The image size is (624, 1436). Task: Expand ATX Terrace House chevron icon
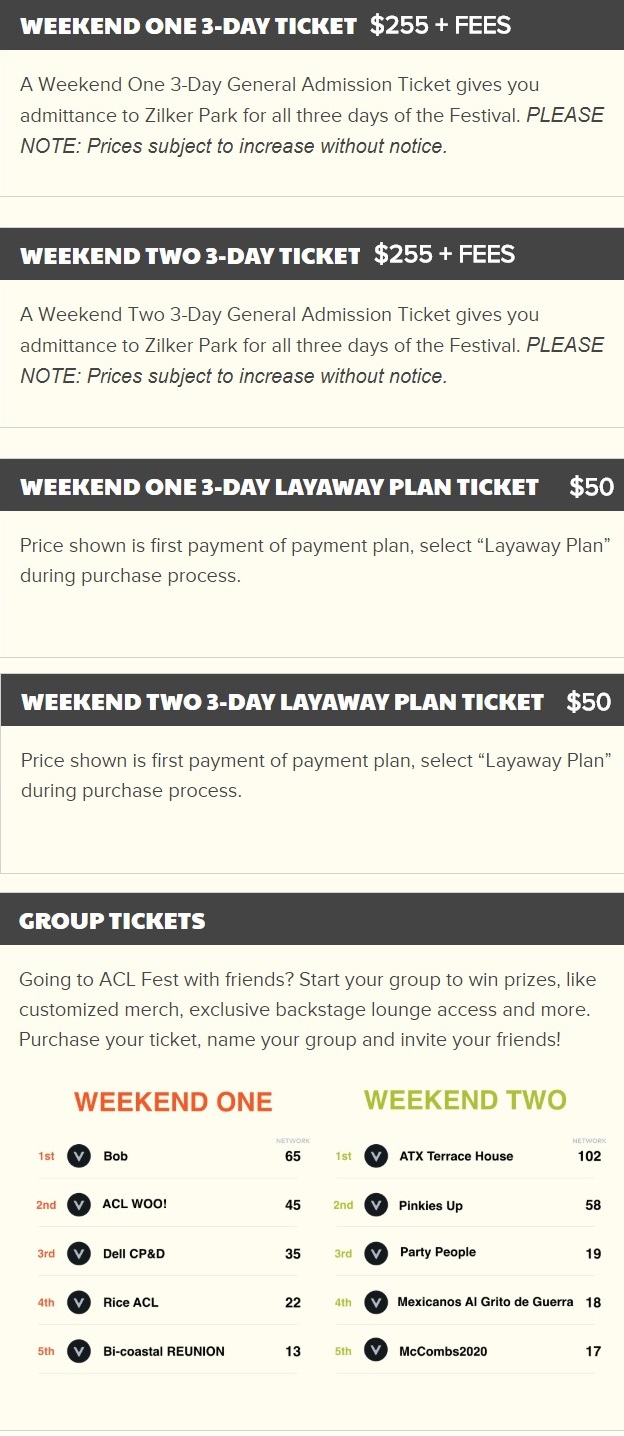point(376,1157)
